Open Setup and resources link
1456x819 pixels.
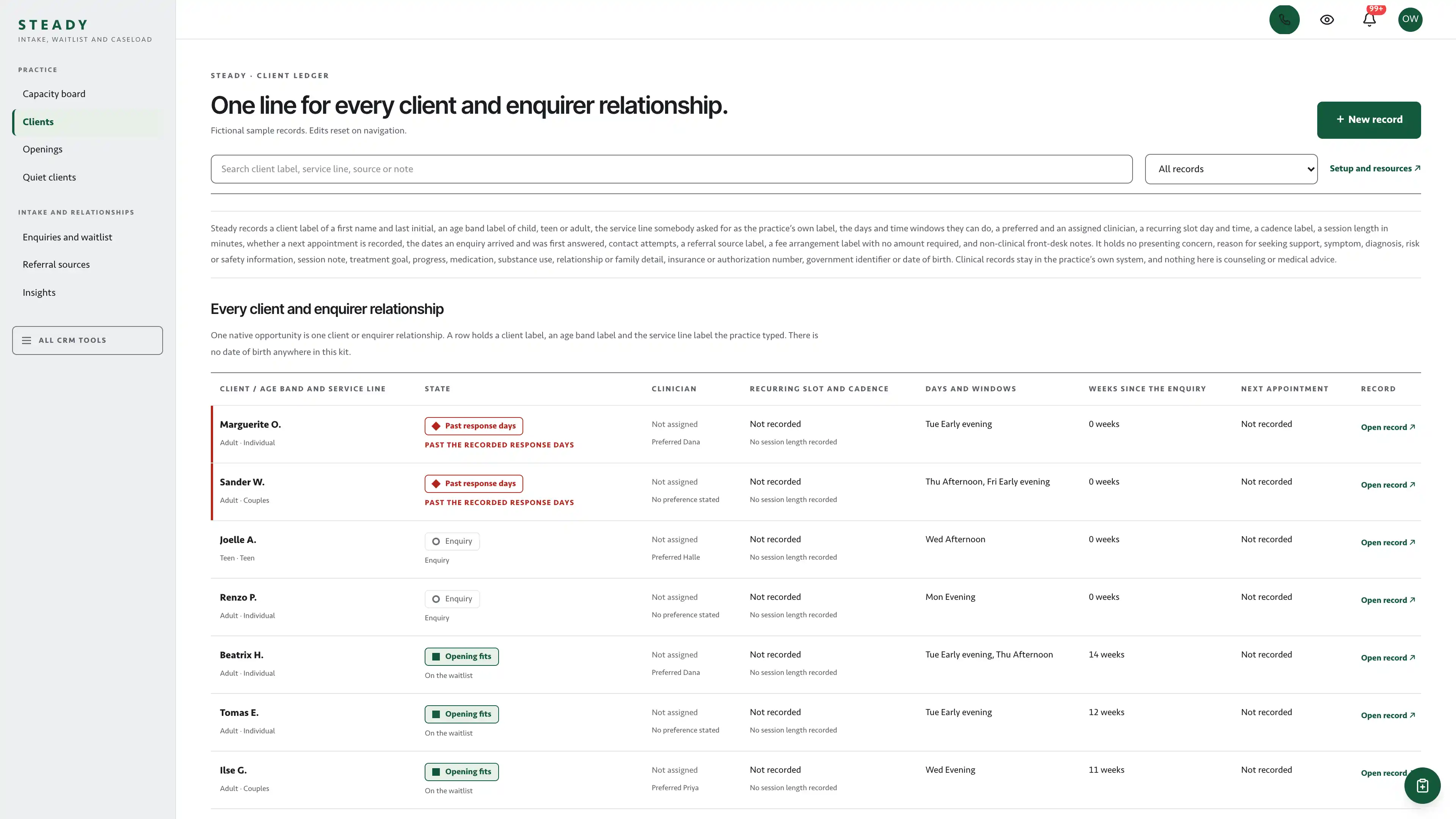click(1374, 168)
